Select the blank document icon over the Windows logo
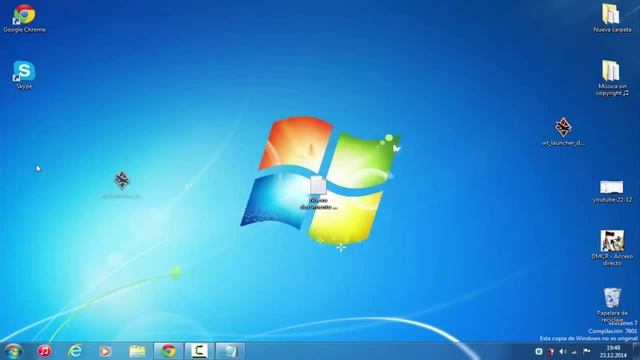This screenshot has height=360, width=640. (x=318, y=192)
